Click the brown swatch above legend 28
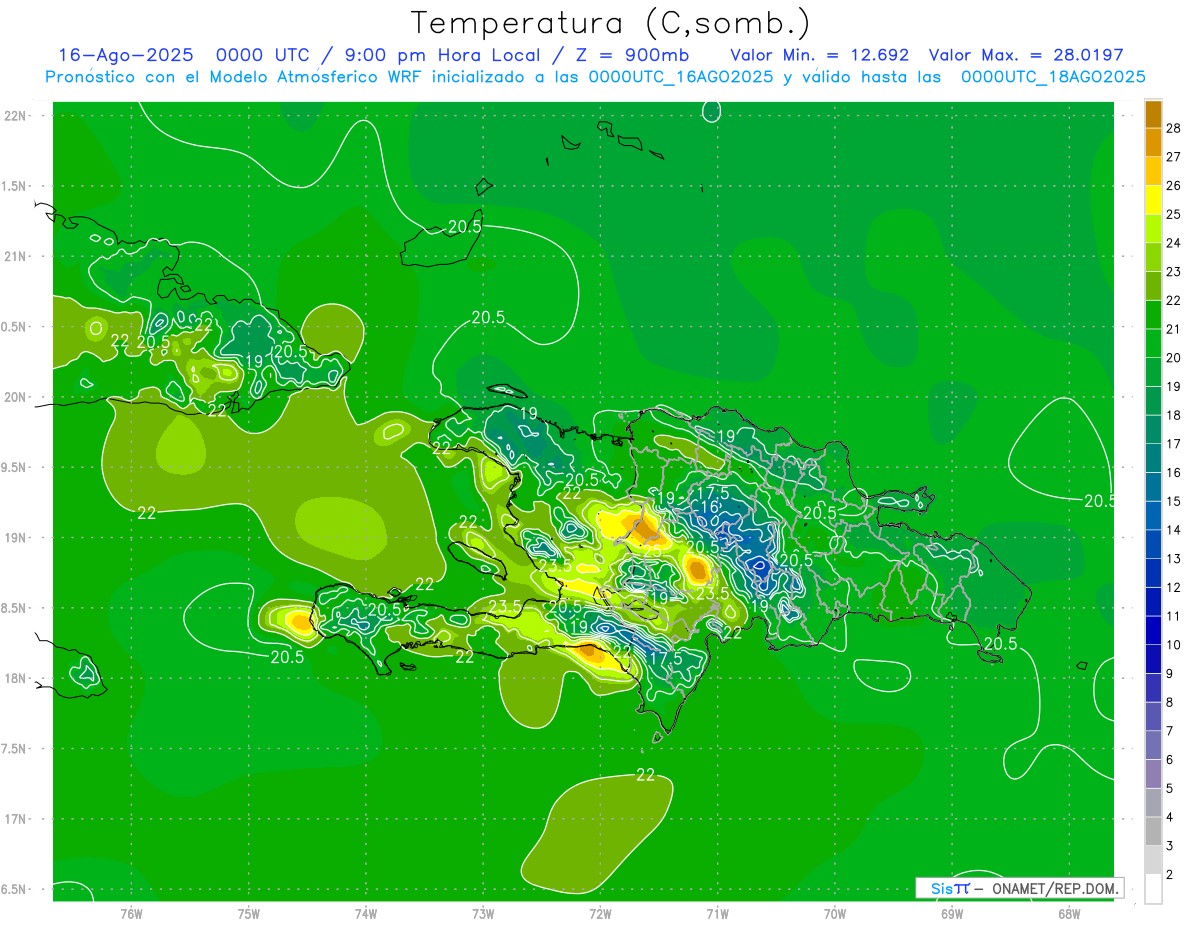This screenshot has width=1200, height=927. point(1153,114)
